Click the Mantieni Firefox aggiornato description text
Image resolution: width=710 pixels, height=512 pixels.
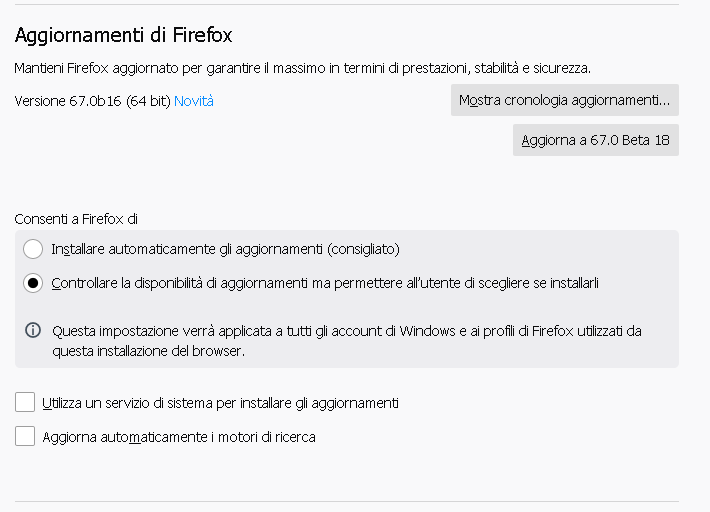(x=302, y=68)
